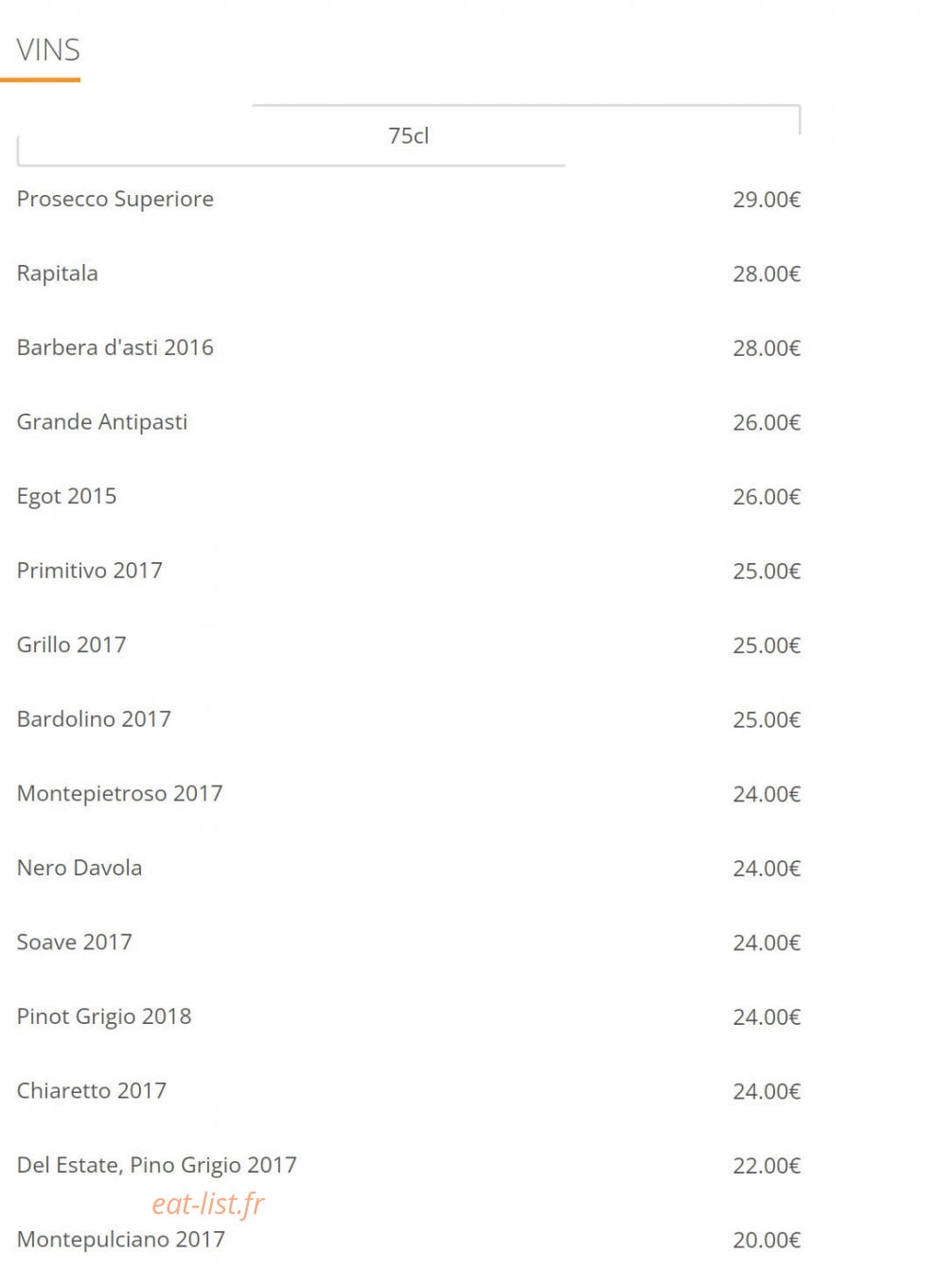Select the 29.00€ Prosecco price
Screen dimensions: 936x1288
pos(767,200)
